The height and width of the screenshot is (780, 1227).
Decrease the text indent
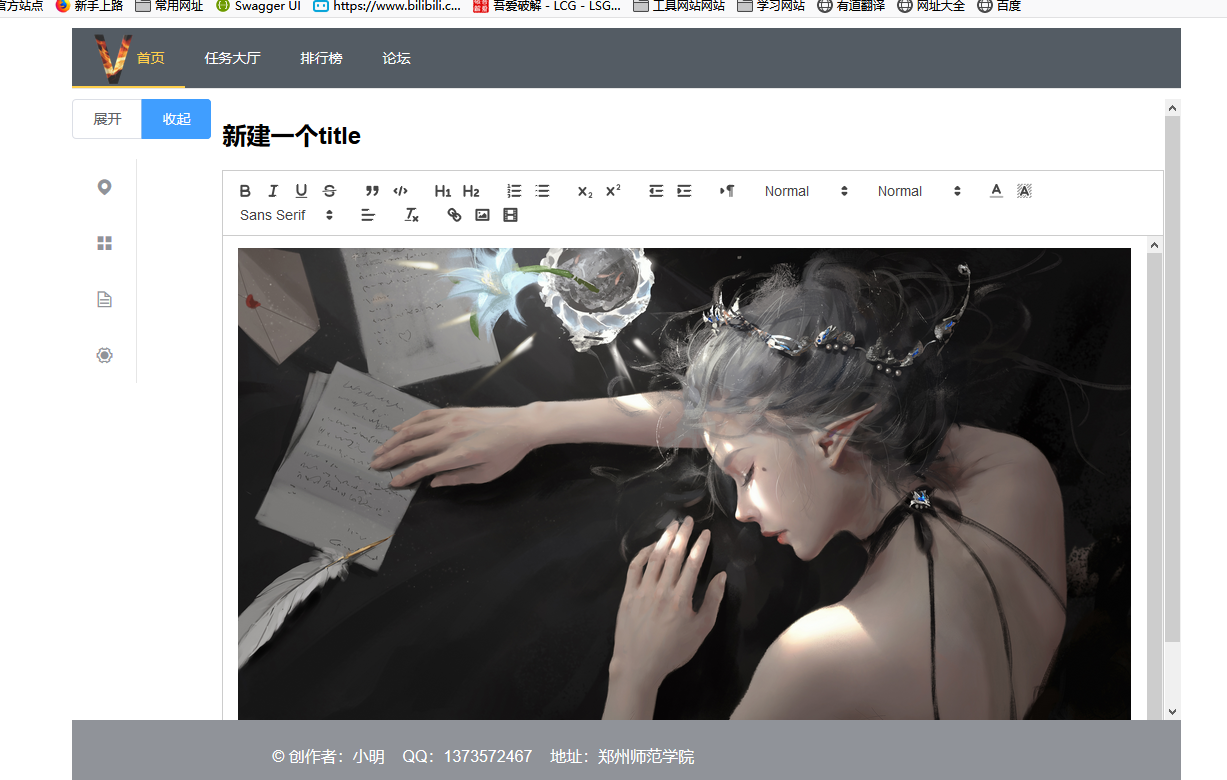pos(656,191)
